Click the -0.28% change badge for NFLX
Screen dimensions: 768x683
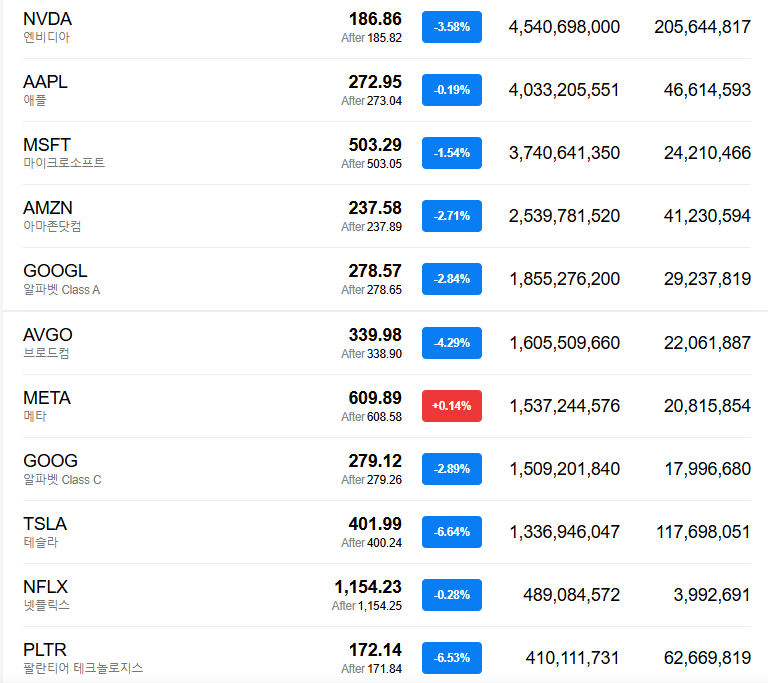click(452, 595)
